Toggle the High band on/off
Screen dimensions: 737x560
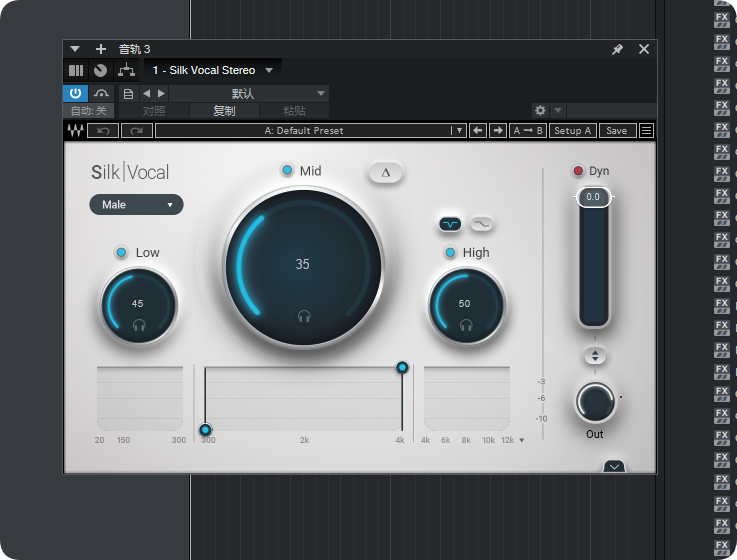pos(450,252)
